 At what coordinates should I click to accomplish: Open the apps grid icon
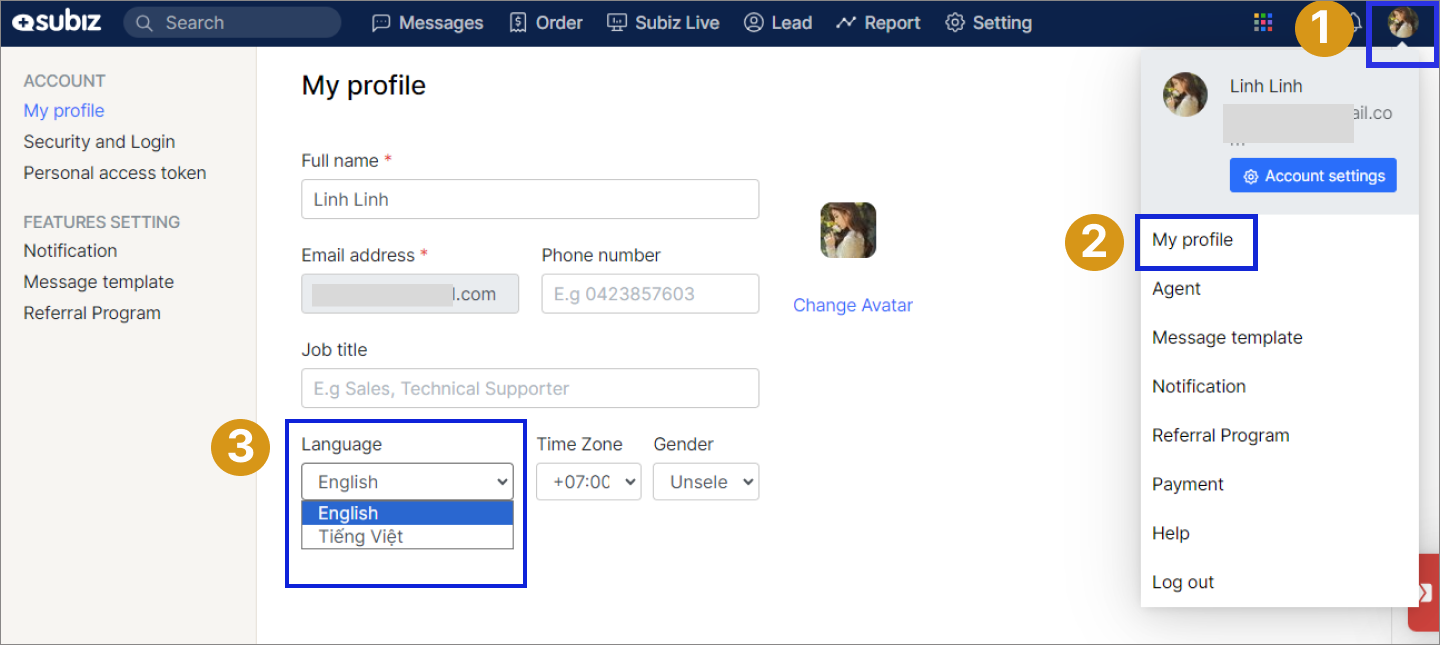coord(1263,23)
